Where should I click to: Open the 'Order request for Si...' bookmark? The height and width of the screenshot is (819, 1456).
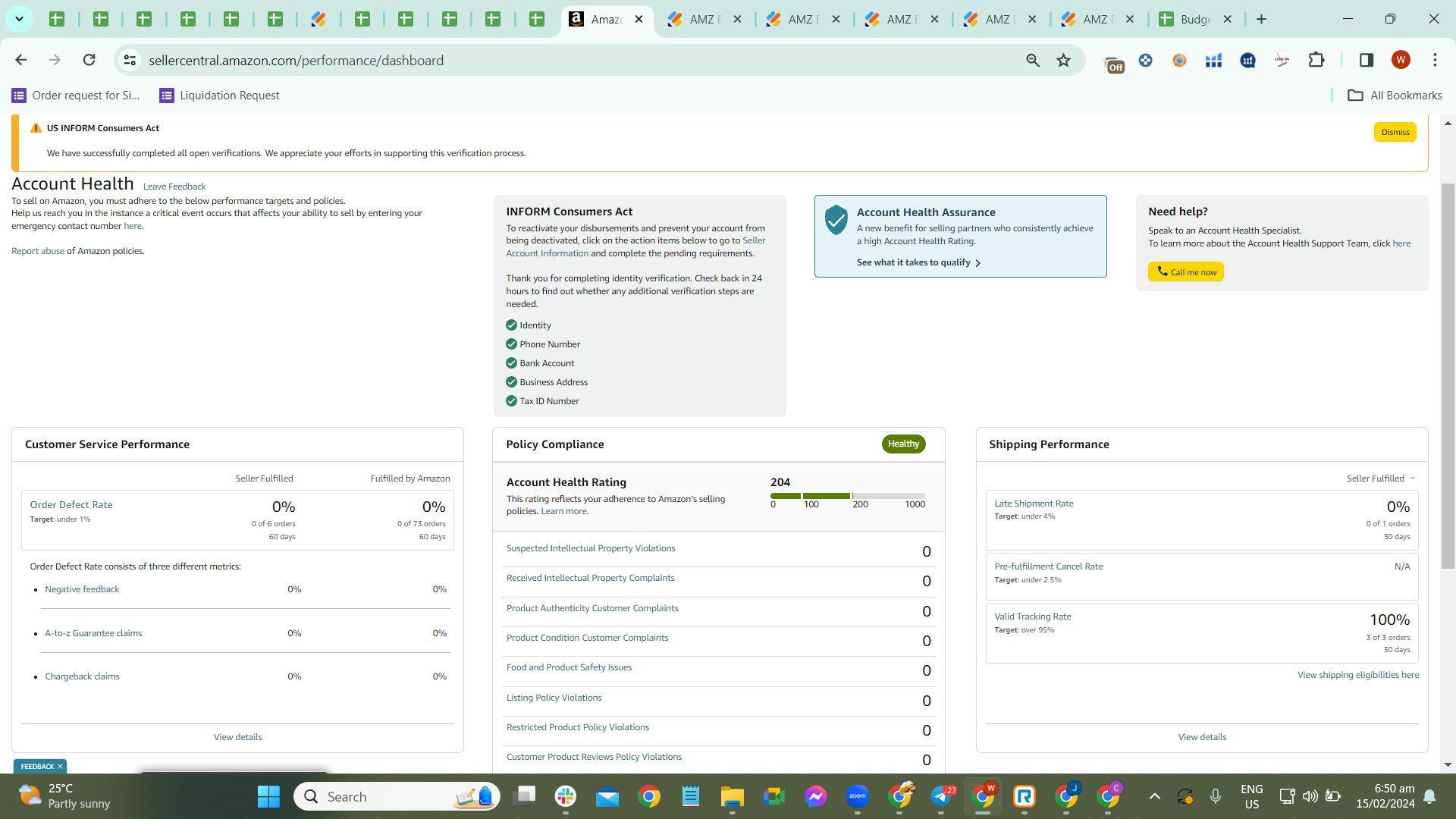click(x=76, y=96)
